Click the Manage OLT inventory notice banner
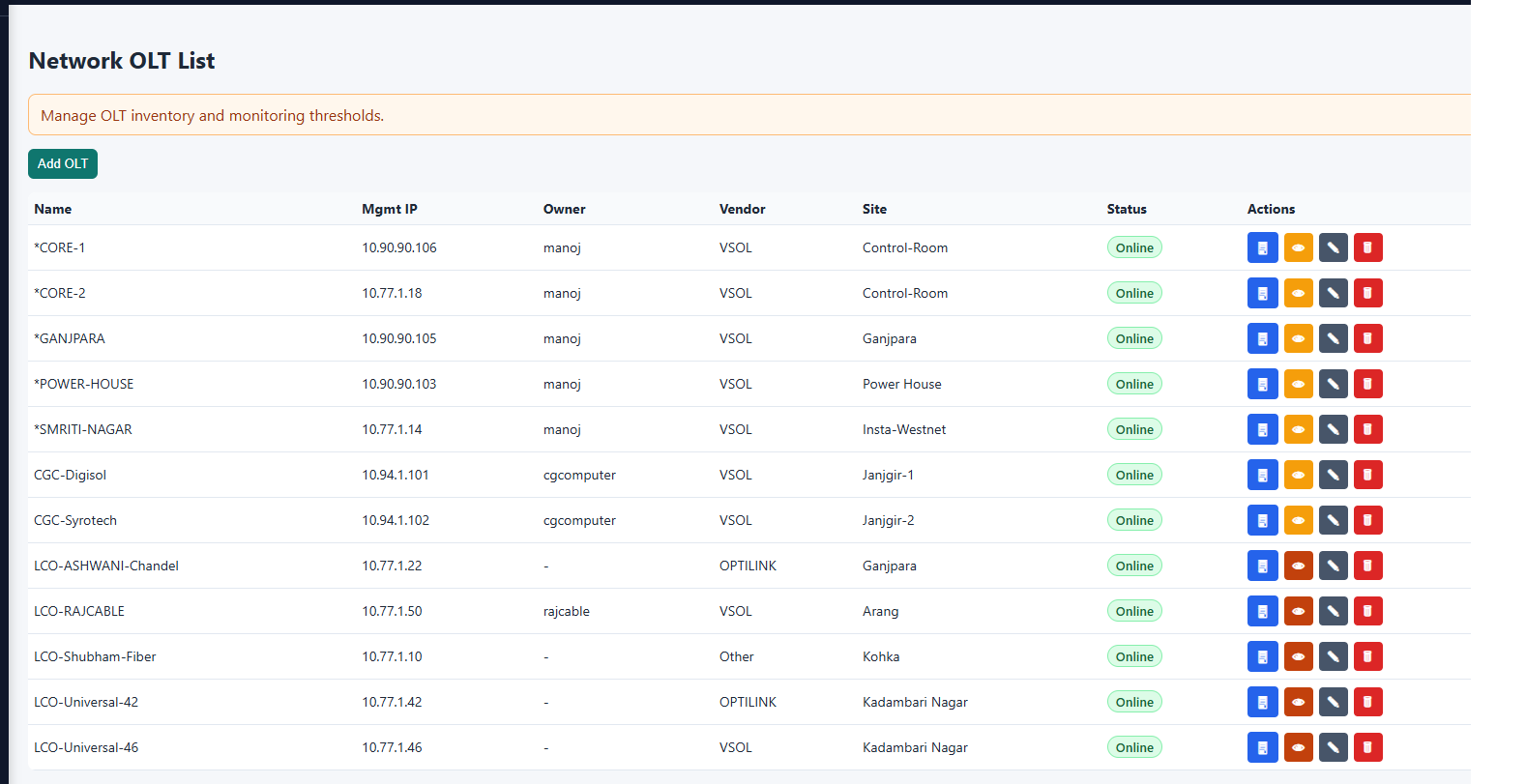The height and width of the screenshot is (784, 1526). point(749,115)
